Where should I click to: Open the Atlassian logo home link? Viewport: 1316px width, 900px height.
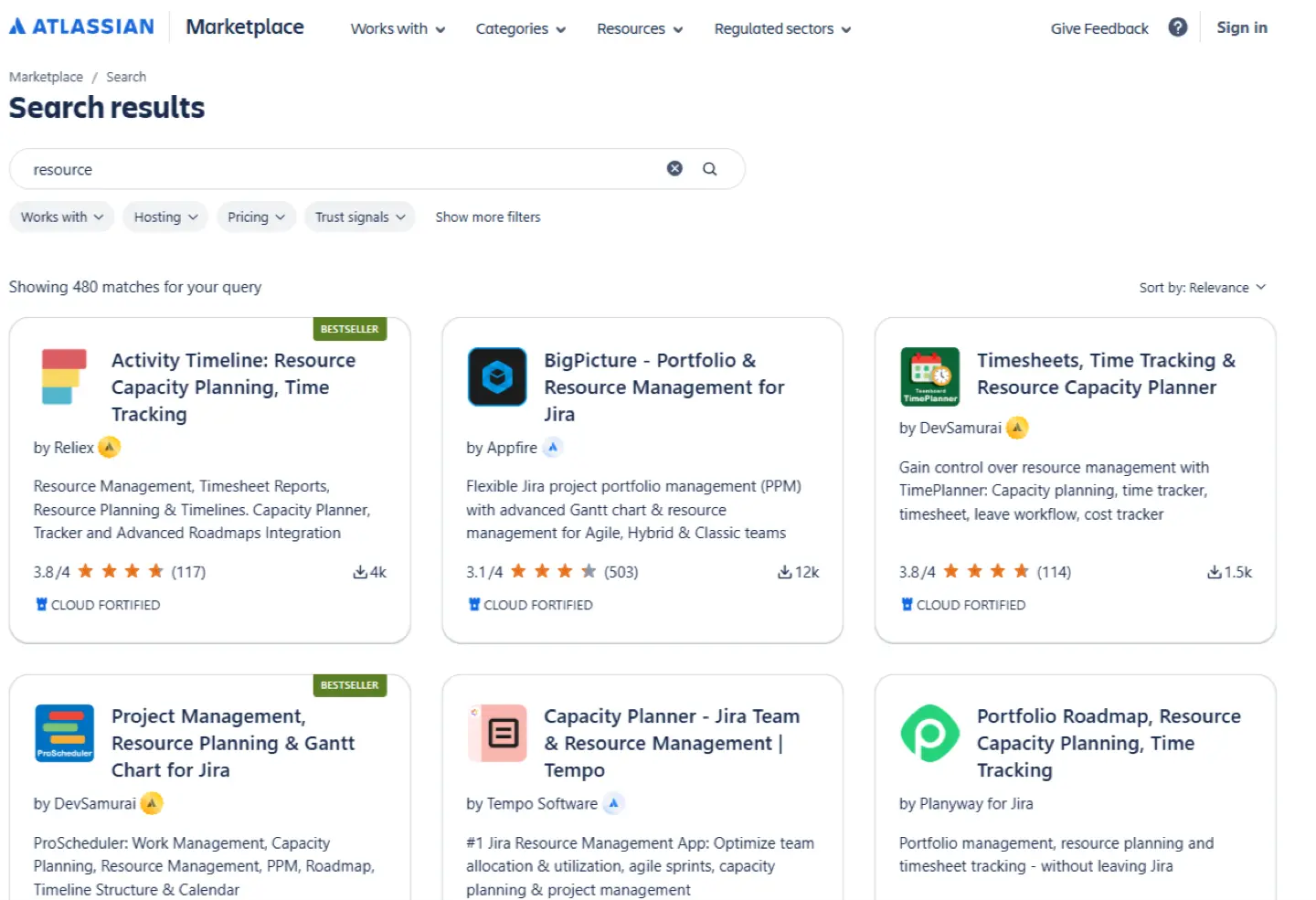click(x=81, y=27)
